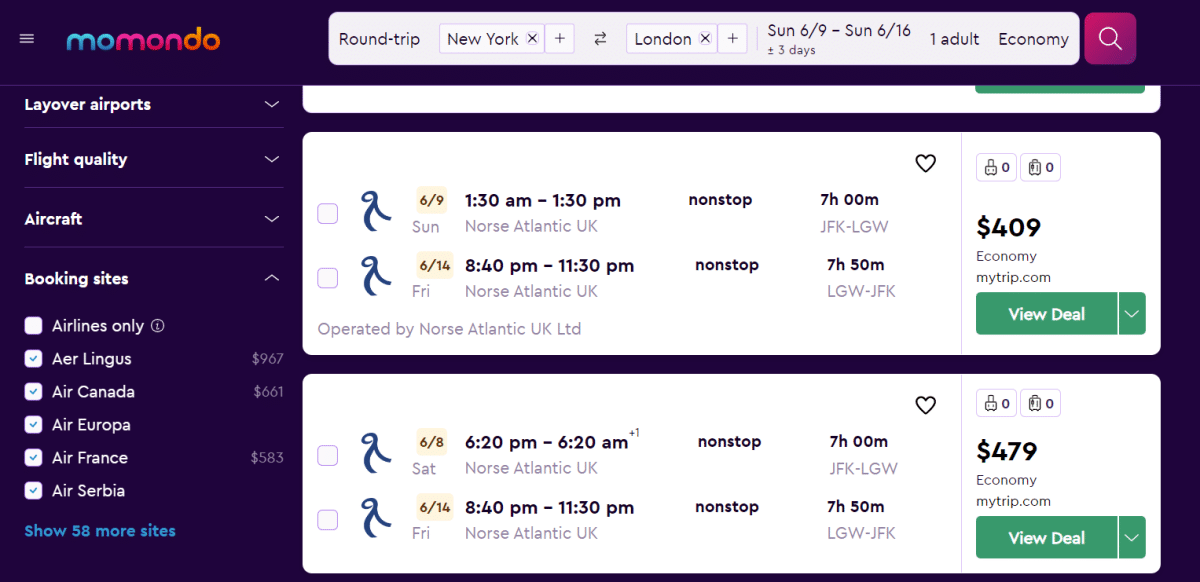Viewport: 1200px width, 582px height.
Task: Open the View Deal dropdown arrow on $409 flight
Action: point(1133,313)
